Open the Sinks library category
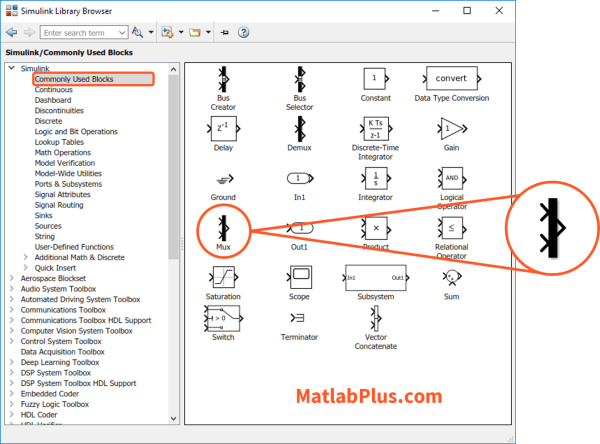This screenshot has height=444, width=600. click(46, 215)
